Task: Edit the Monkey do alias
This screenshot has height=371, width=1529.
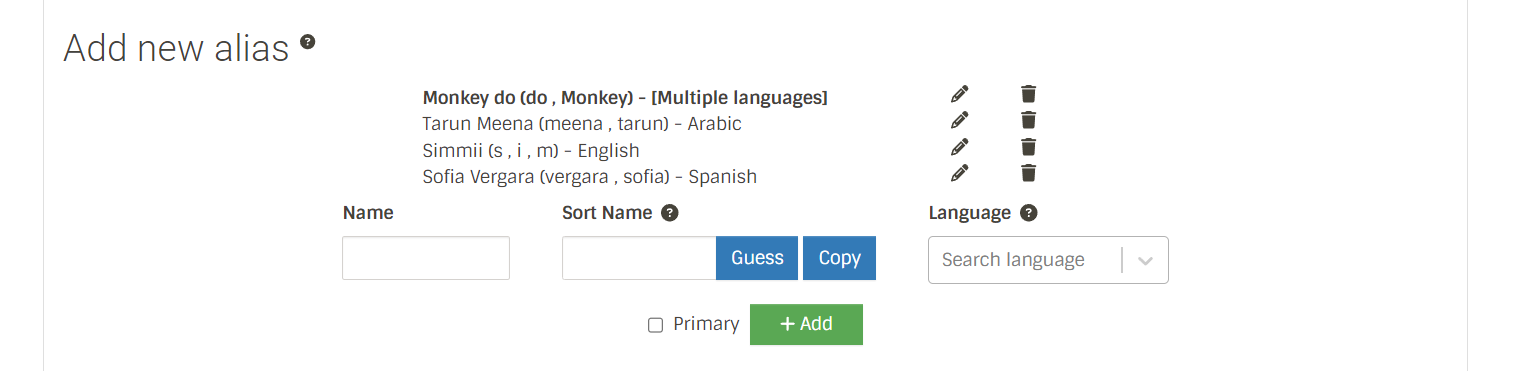Action: 960,94
